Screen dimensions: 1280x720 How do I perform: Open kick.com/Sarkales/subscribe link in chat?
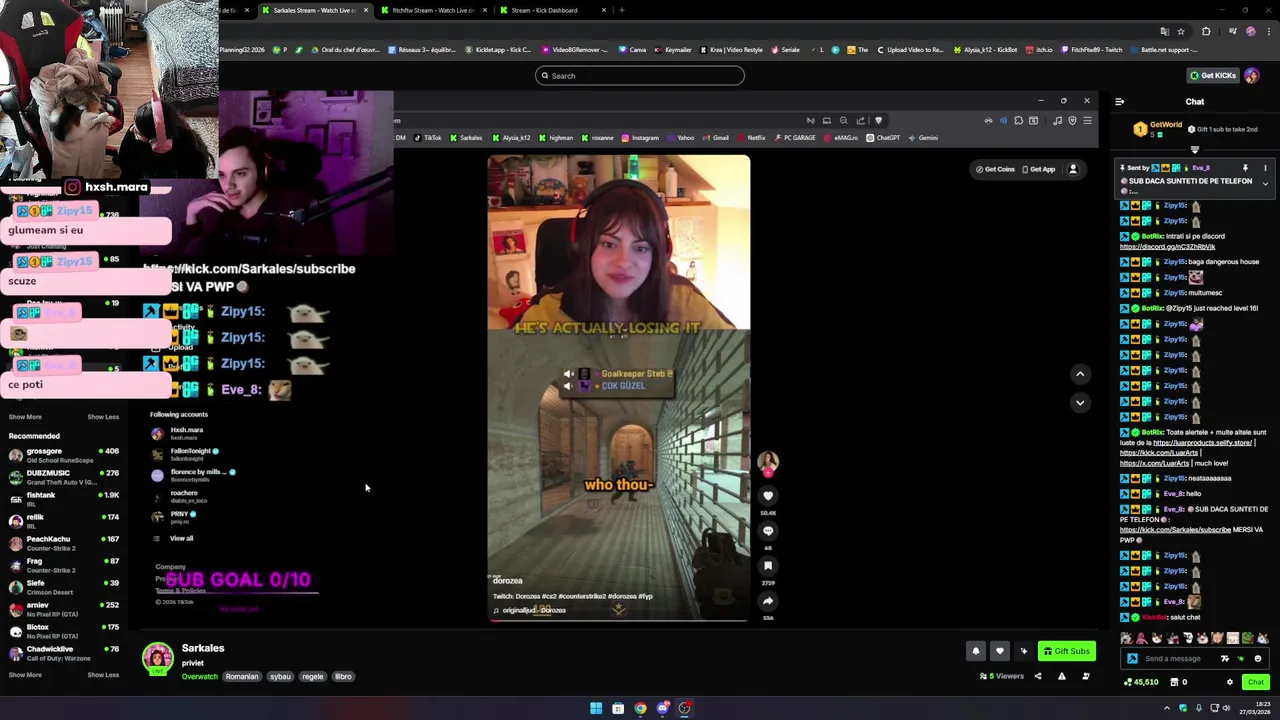click(1175, 530)
